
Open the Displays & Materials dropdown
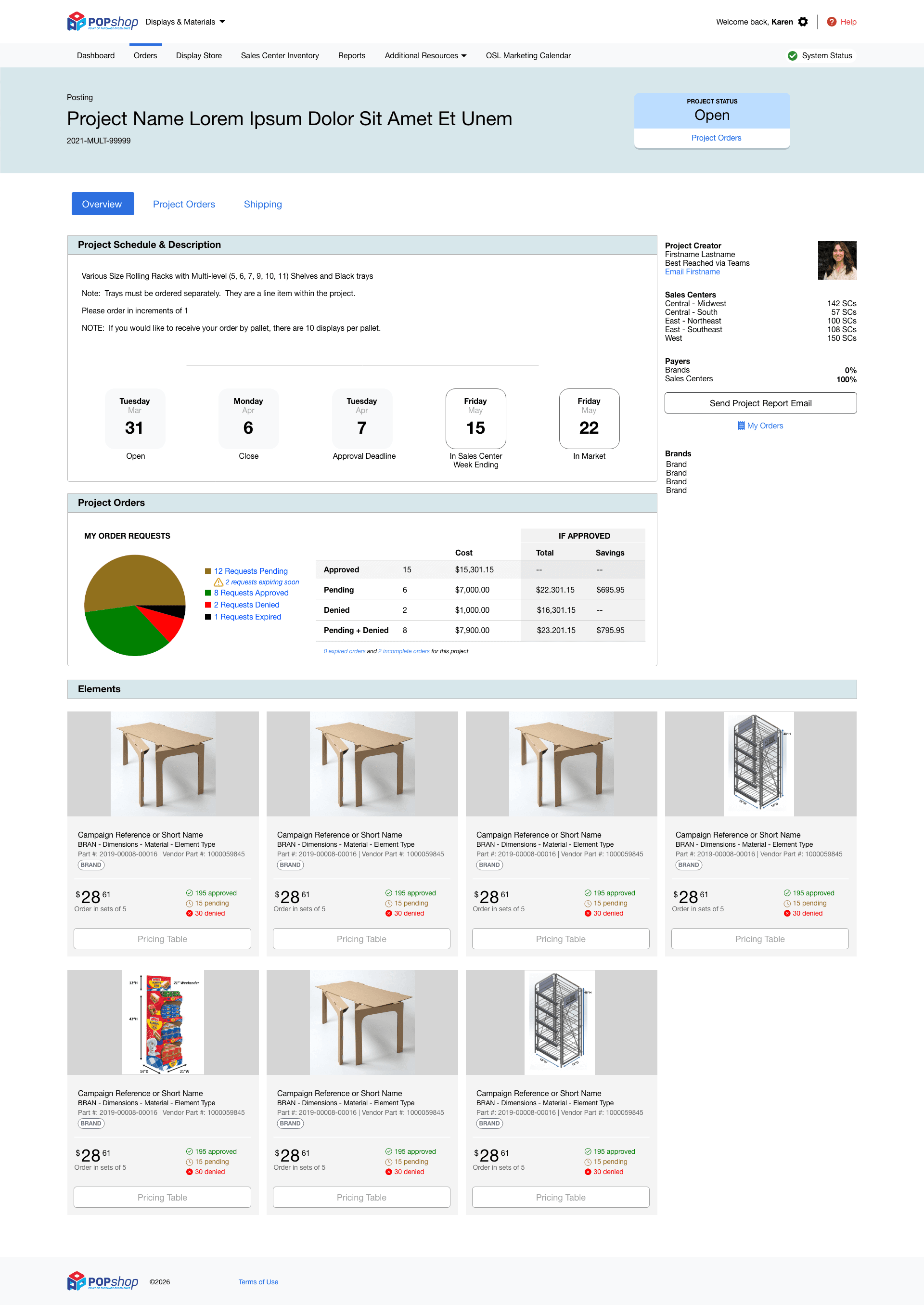pyautogui.click(x=185, y=22)
